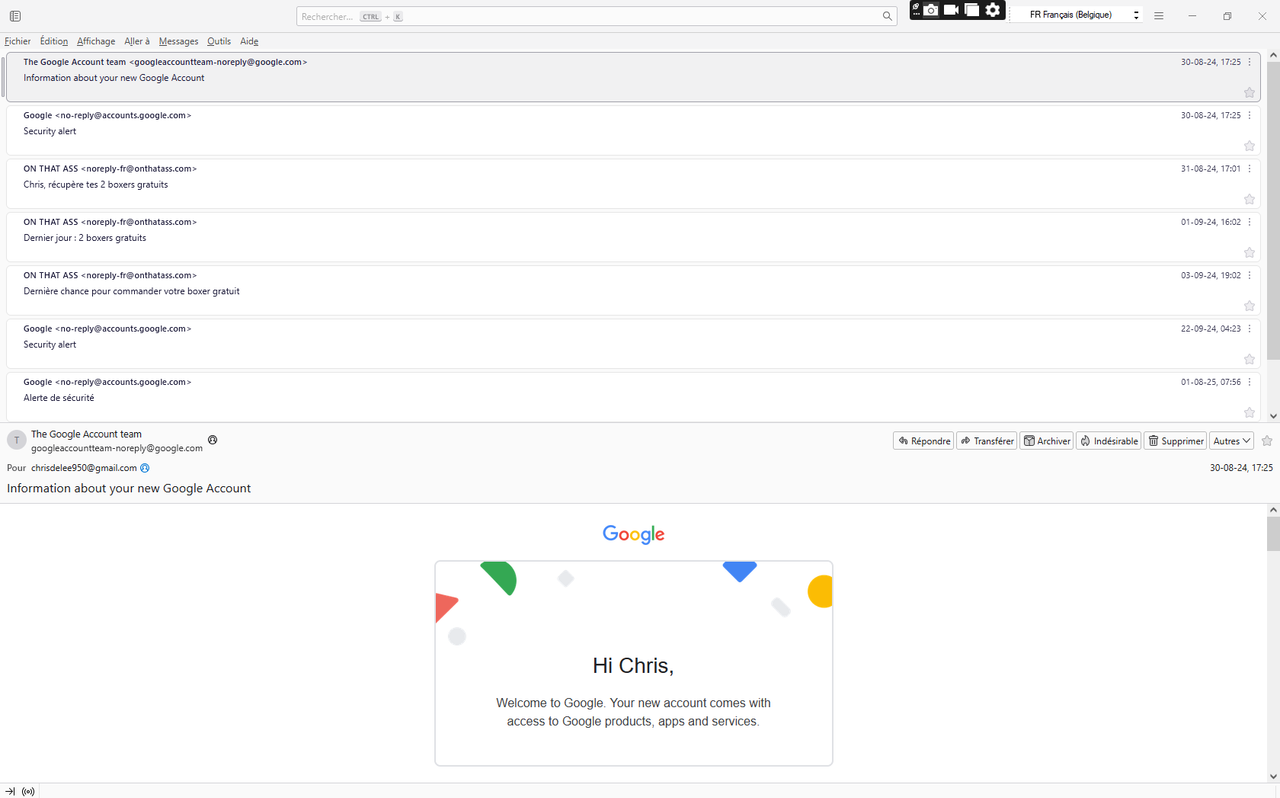Star the 'Information about your new Google Account' row
The width and height of the screenshot is (1280, 798).
(1249, 92)
